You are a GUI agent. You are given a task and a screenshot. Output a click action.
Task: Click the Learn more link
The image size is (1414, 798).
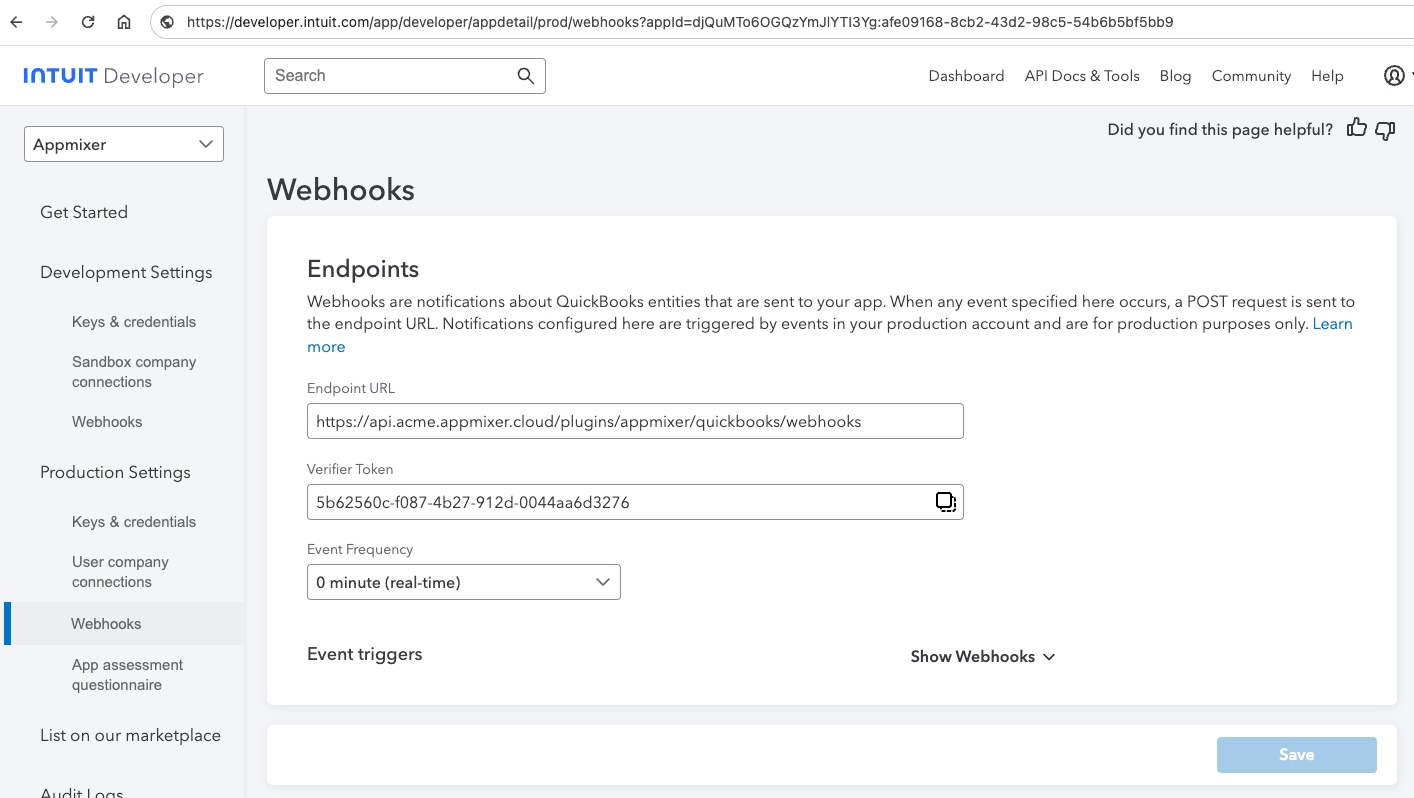(x=1332, y=324)
